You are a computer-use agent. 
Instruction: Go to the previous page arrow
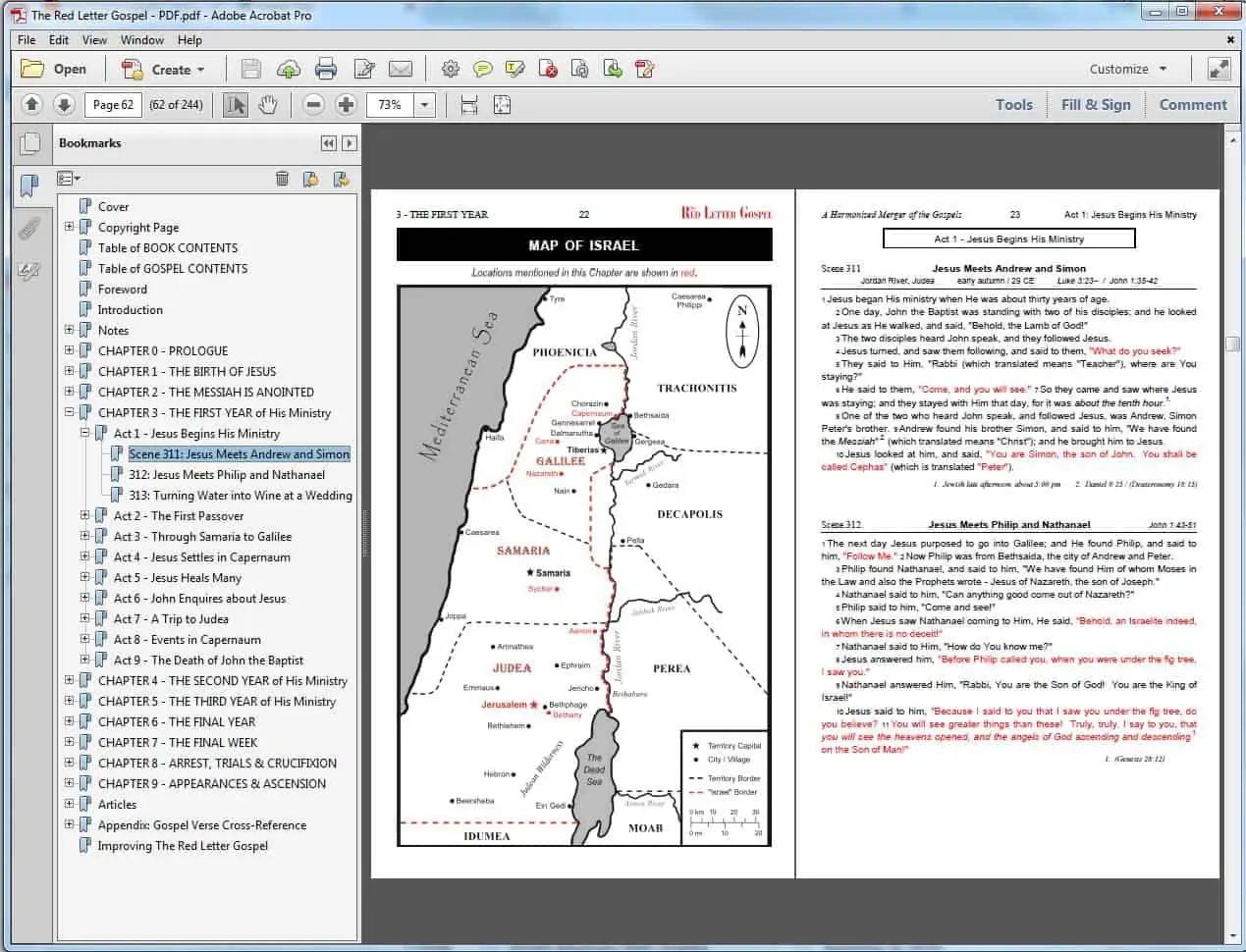click(x=31, y=104)
